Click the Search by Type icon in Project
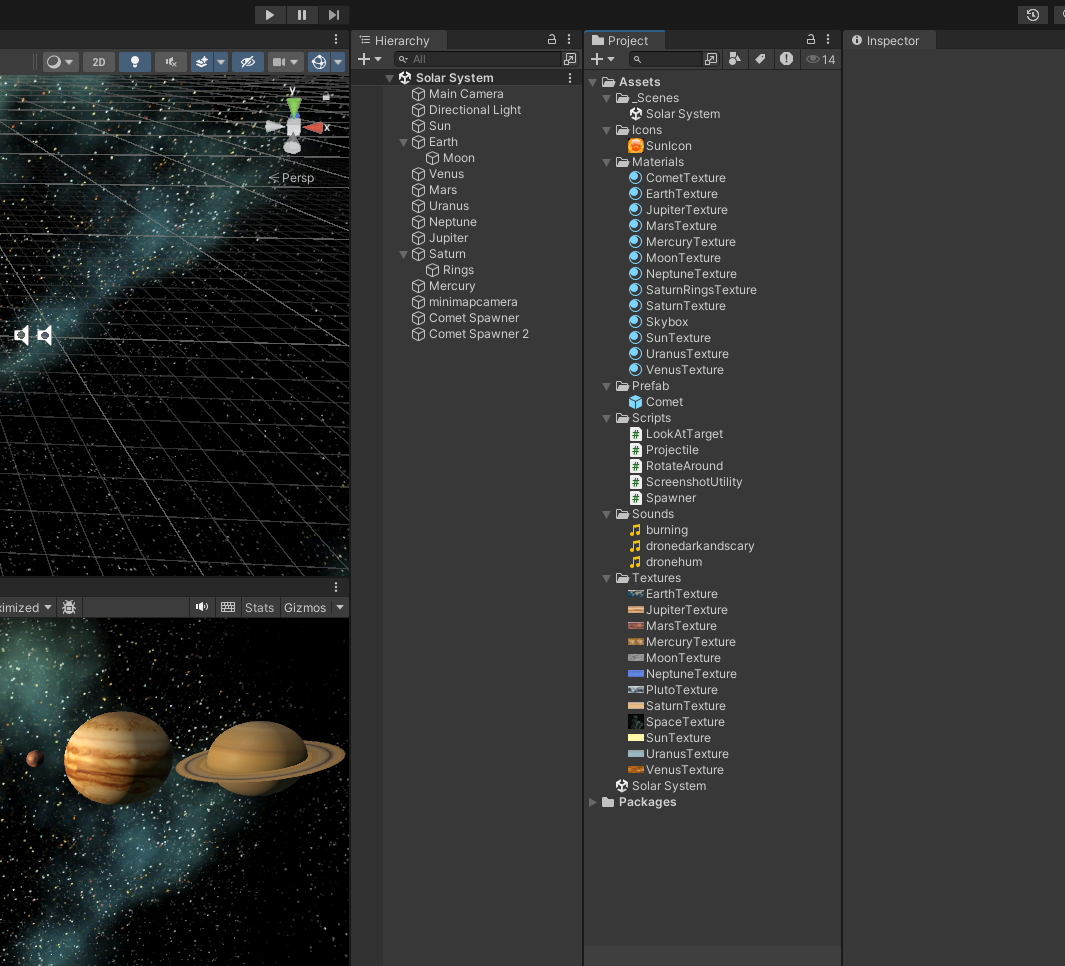Viewport: 1065px width, 966px height. click(735, 60)
